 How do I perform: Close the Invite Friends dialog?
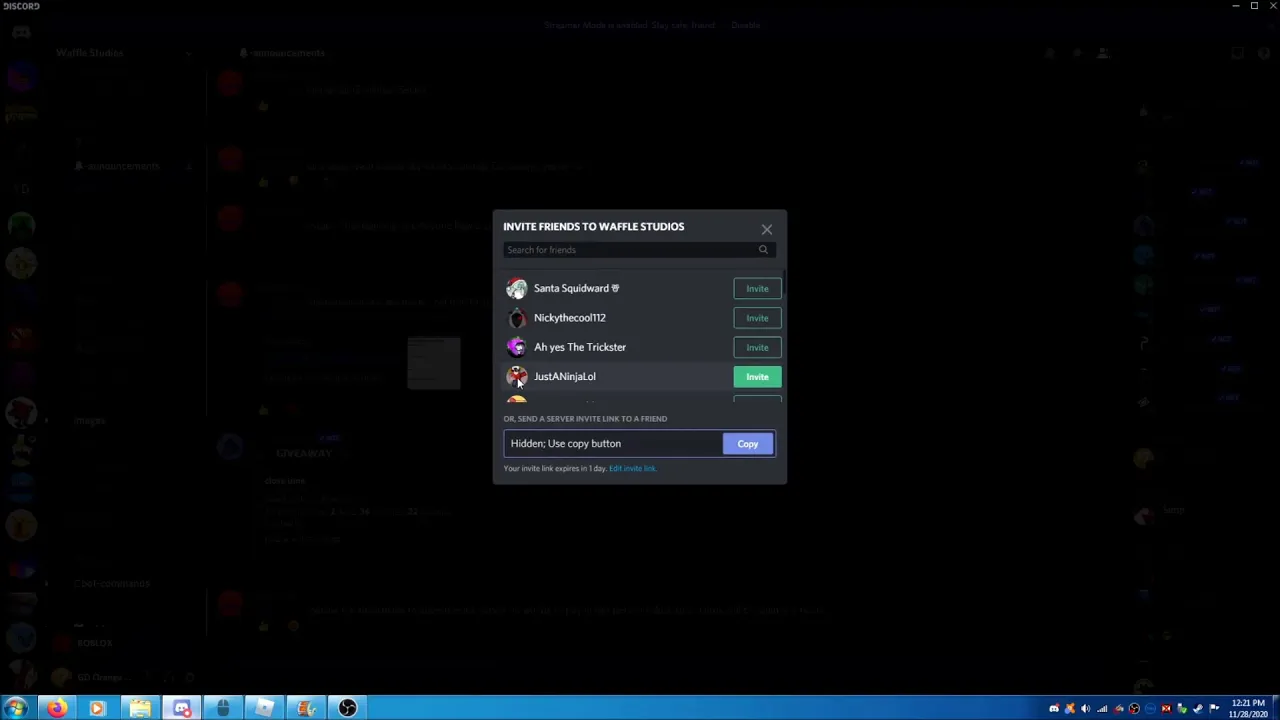[767, 229]
